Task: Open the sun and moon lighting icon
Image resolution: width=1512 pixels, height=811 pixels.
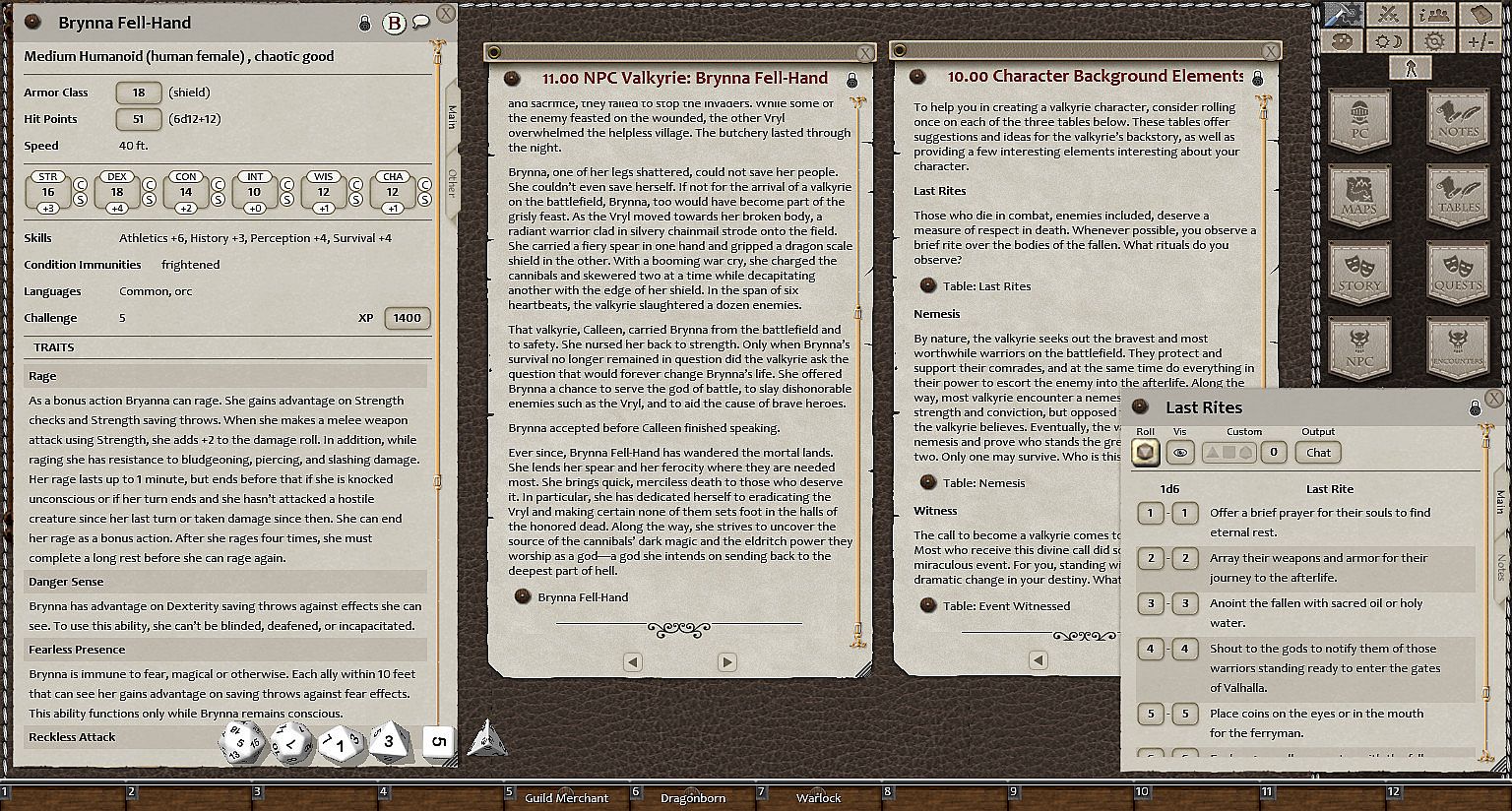Action: pos(1389,41)
